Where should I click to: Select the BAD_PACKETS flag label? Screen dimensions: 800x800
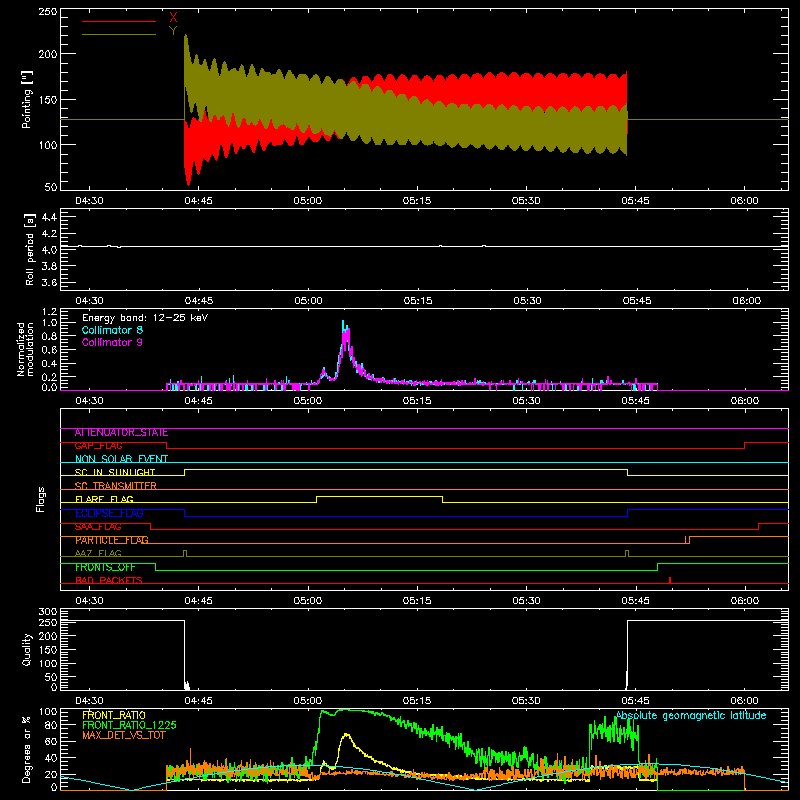coord(109,581)
